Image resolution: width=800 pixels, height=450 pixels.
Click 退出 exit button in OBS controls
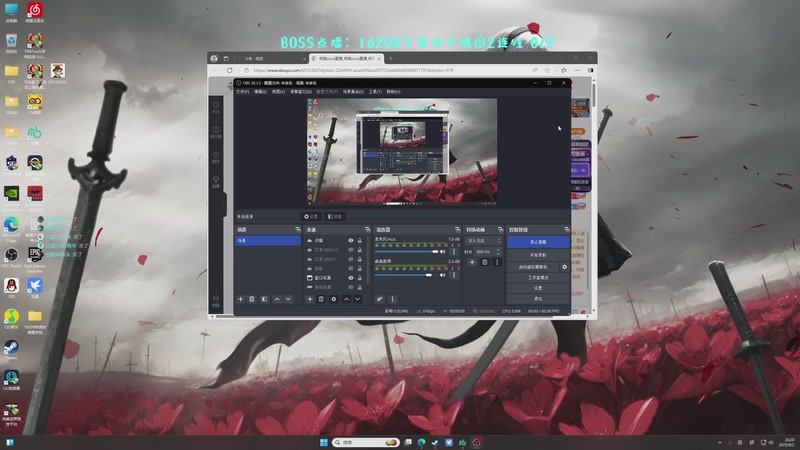pos(538,299)
